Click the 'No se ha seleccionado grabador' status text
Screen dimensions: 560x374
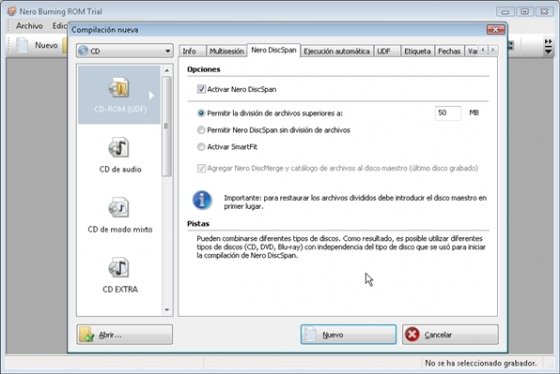[x=481, y=363]
